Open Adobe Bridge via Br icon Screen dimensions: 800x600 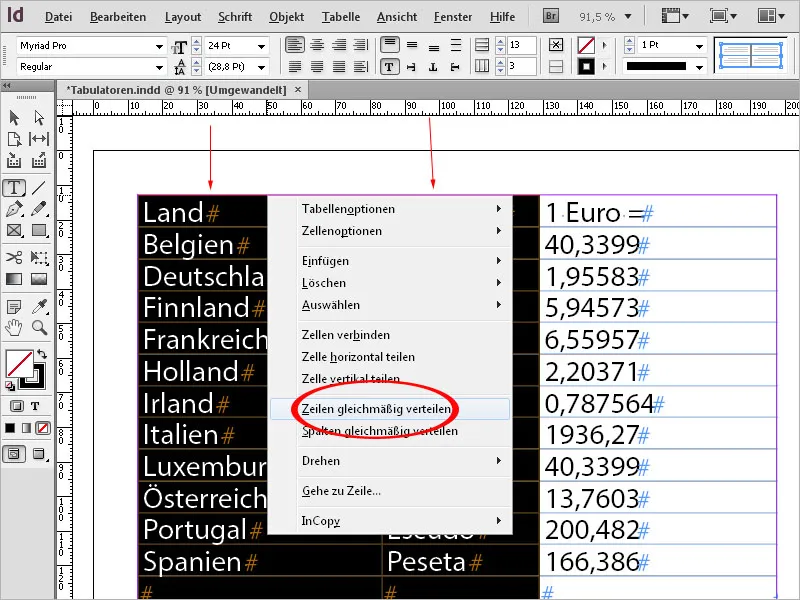(551, 16)
